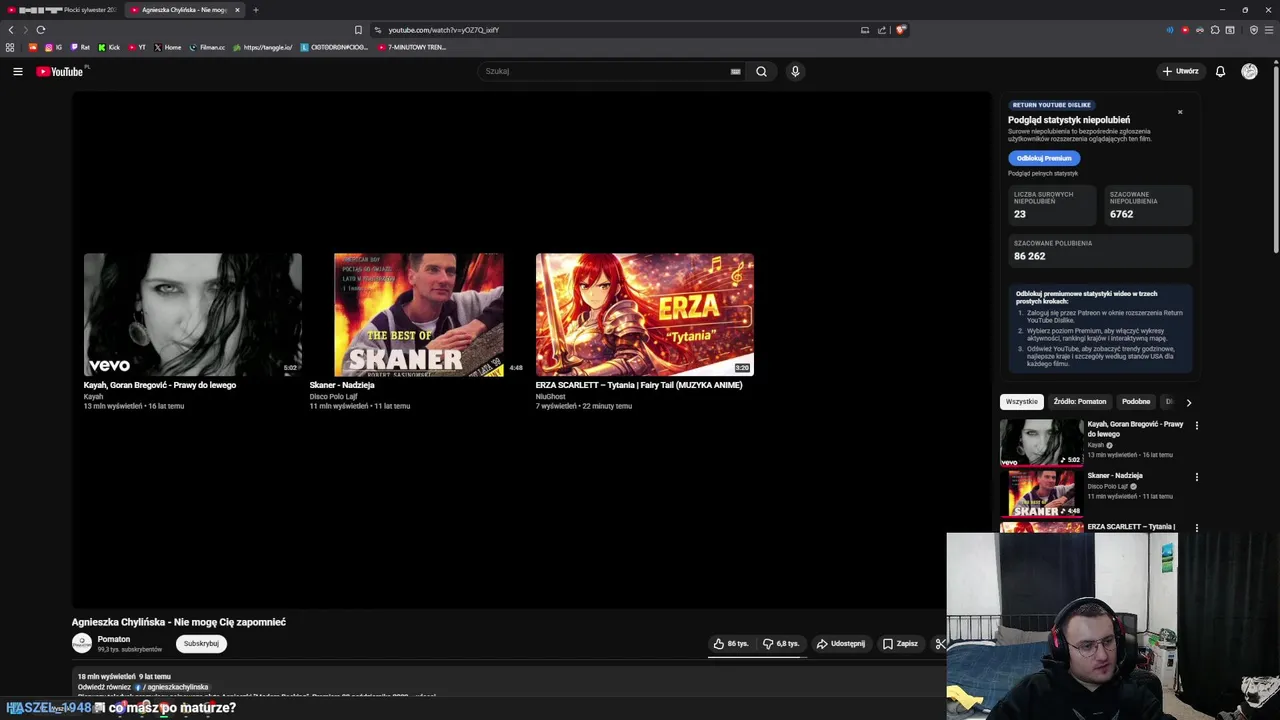Toggle the browser sidebar panel icon

(x=1230, y=30)
